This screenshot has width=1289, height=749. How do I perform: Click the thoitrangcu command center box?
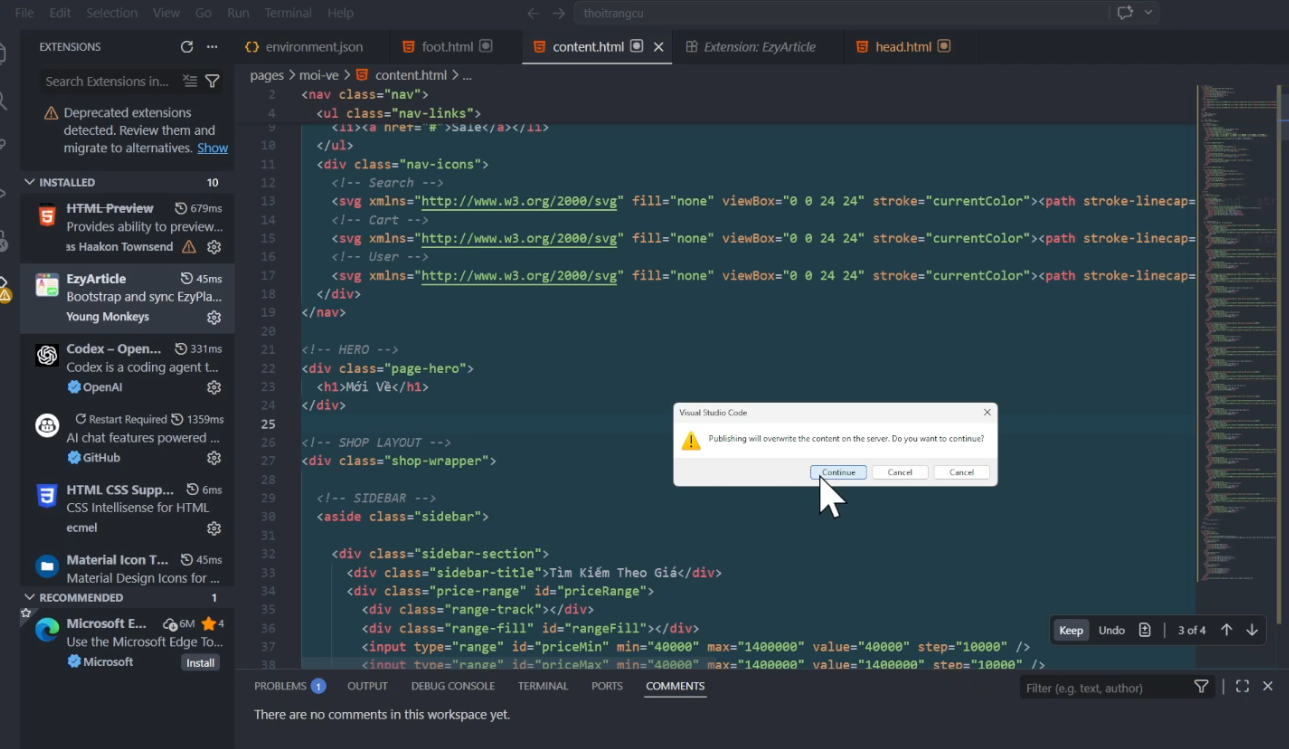point(842,13)
